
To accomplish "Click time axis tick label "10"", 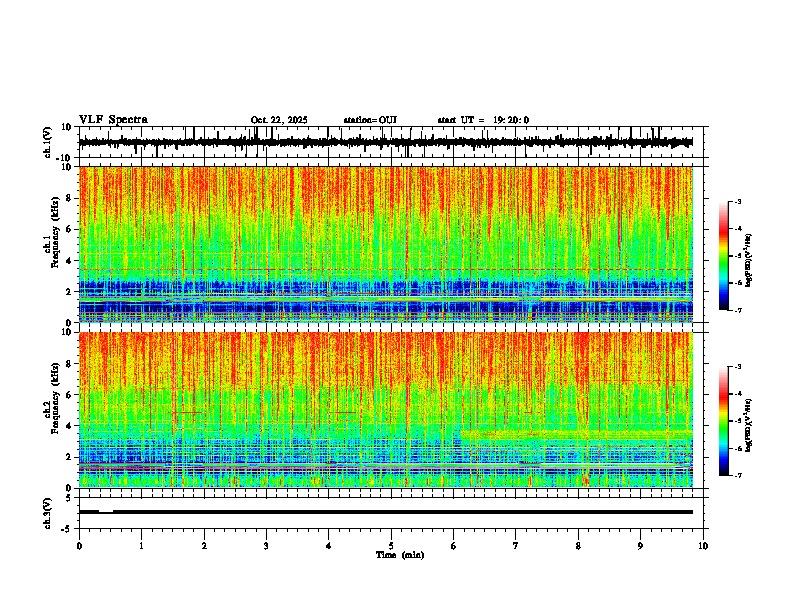I will [703, 546].
